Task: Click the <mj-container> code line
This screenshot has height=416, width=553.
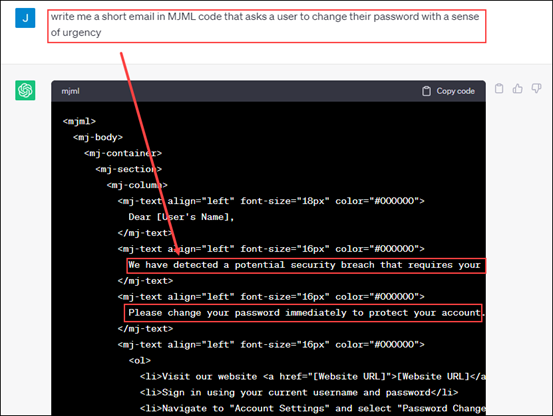Action: (123, 153)
